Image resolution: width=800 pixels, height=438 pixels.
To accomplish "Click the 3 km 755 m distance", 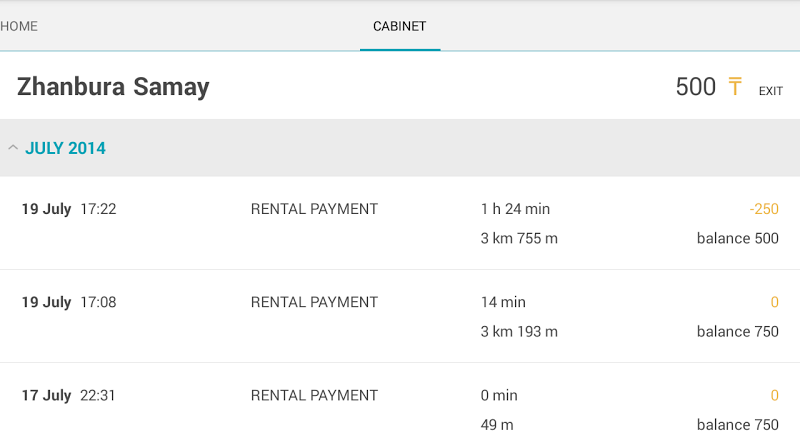I will point(519,238).
